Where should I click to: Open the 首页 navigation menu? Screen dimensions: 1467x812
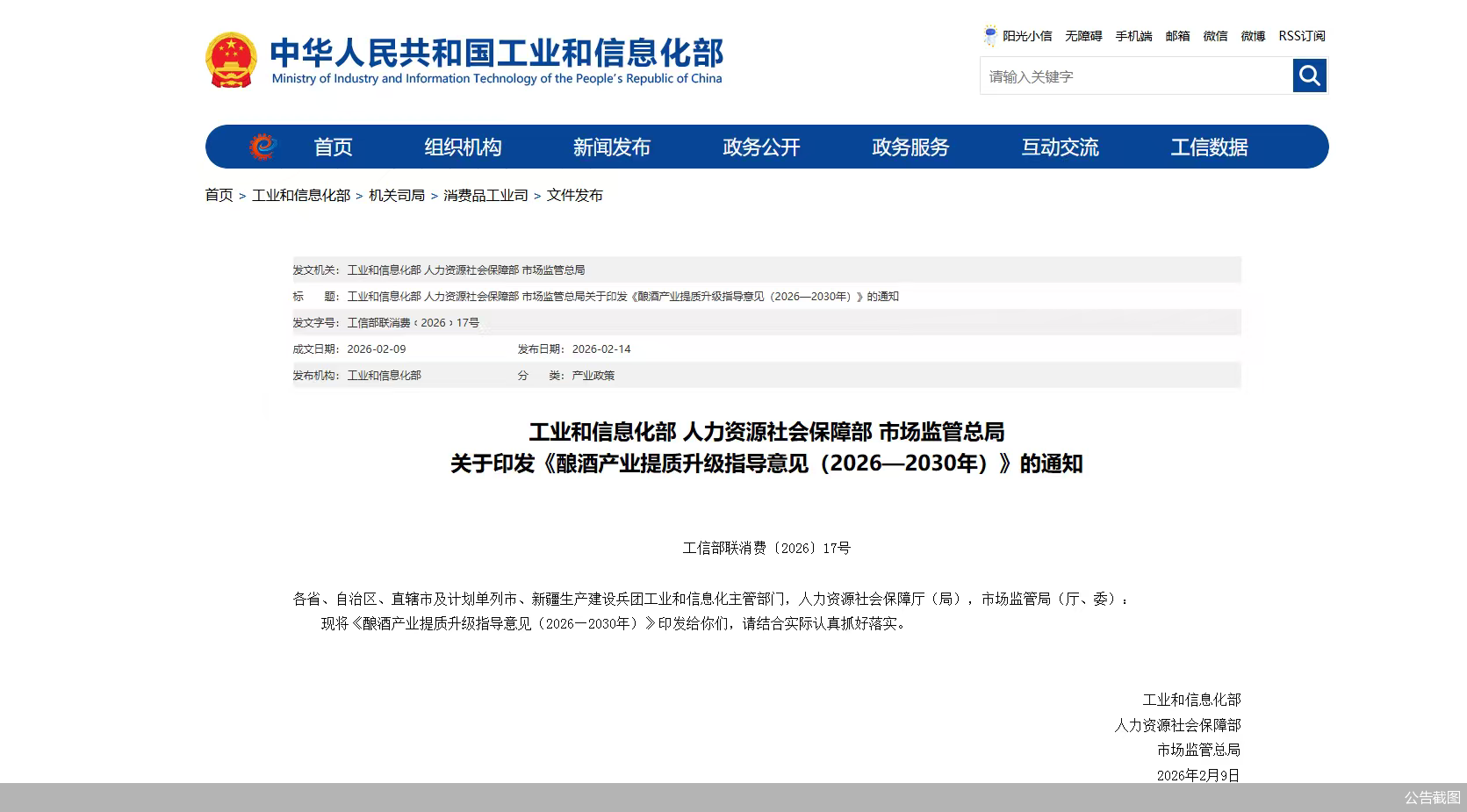click(334, 147)
